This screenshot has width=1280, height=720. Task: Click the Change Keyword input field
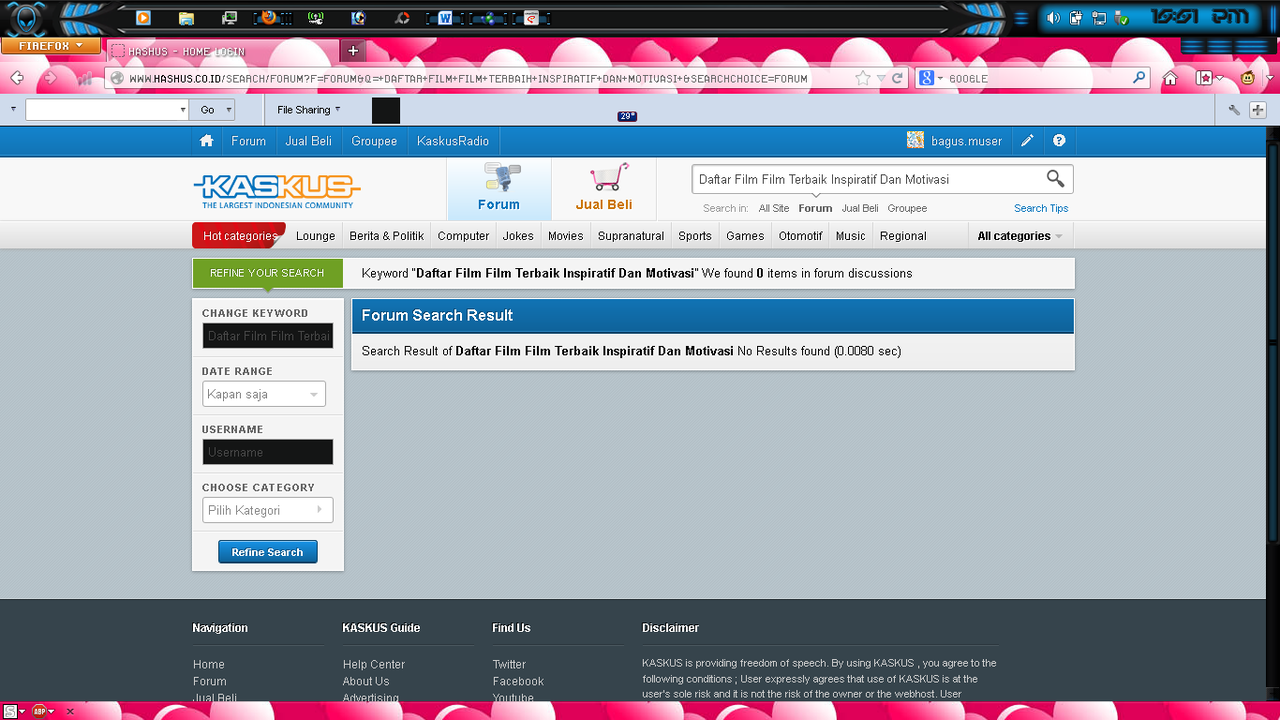(x=268, y=336)
